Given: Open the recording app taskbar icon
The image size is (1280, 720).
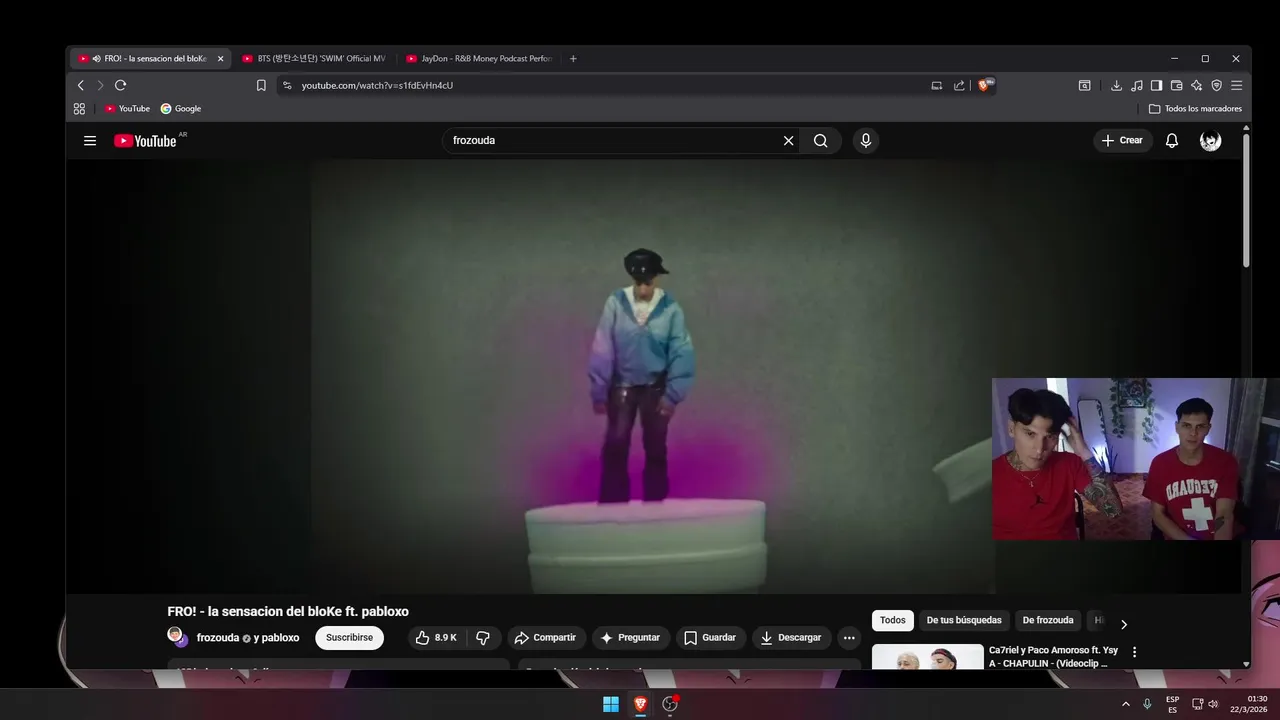Looking at the screenshot, I should (670, 704).
